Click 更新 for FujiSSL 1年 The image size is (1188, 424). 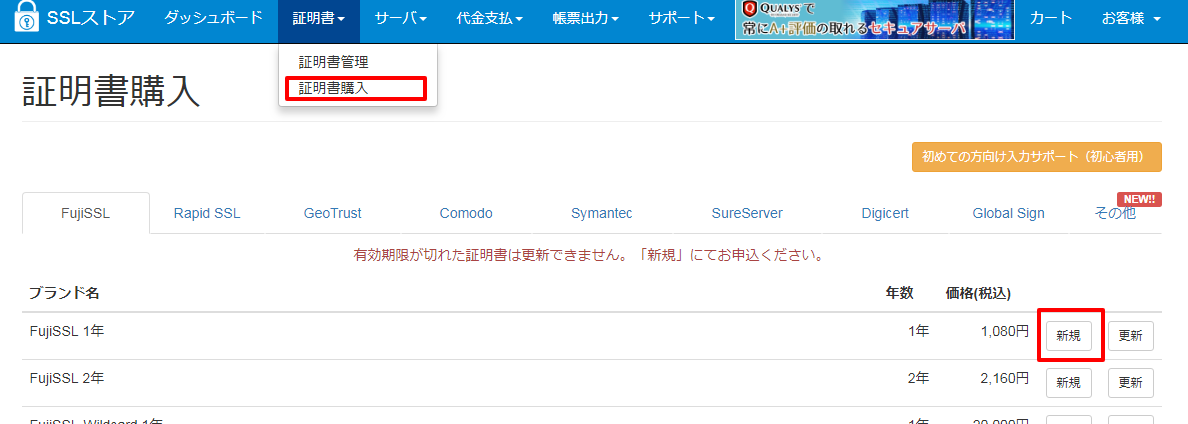pos(1130,336)
